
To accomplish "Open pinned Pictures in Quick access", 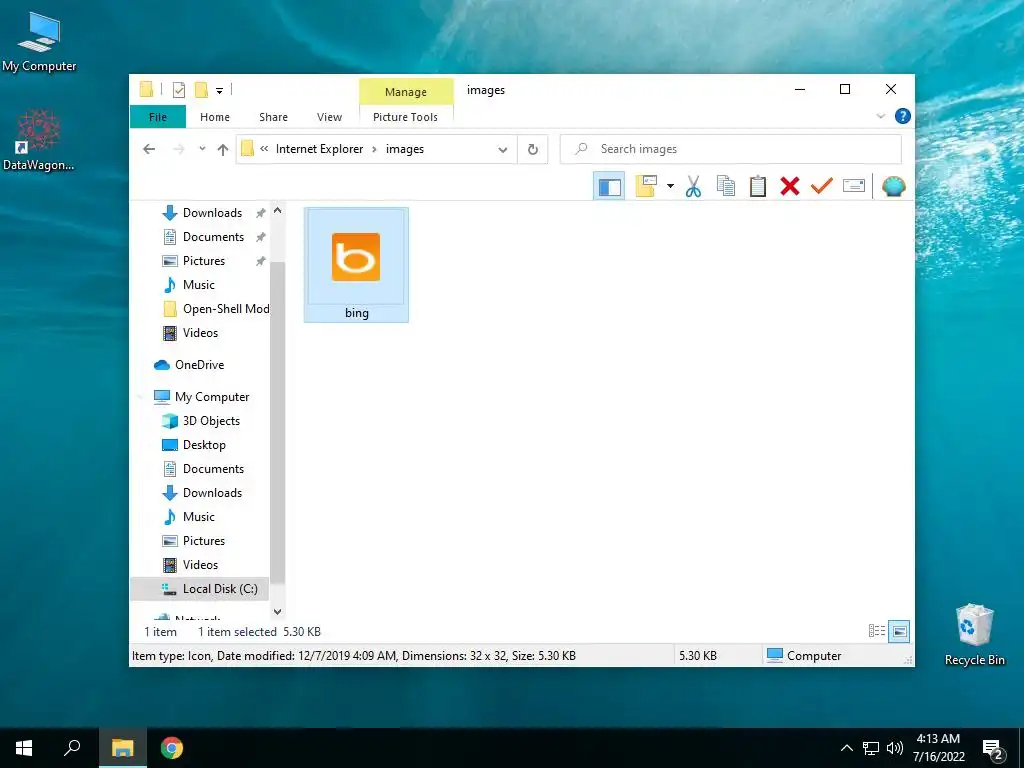I will click(204, 261).
